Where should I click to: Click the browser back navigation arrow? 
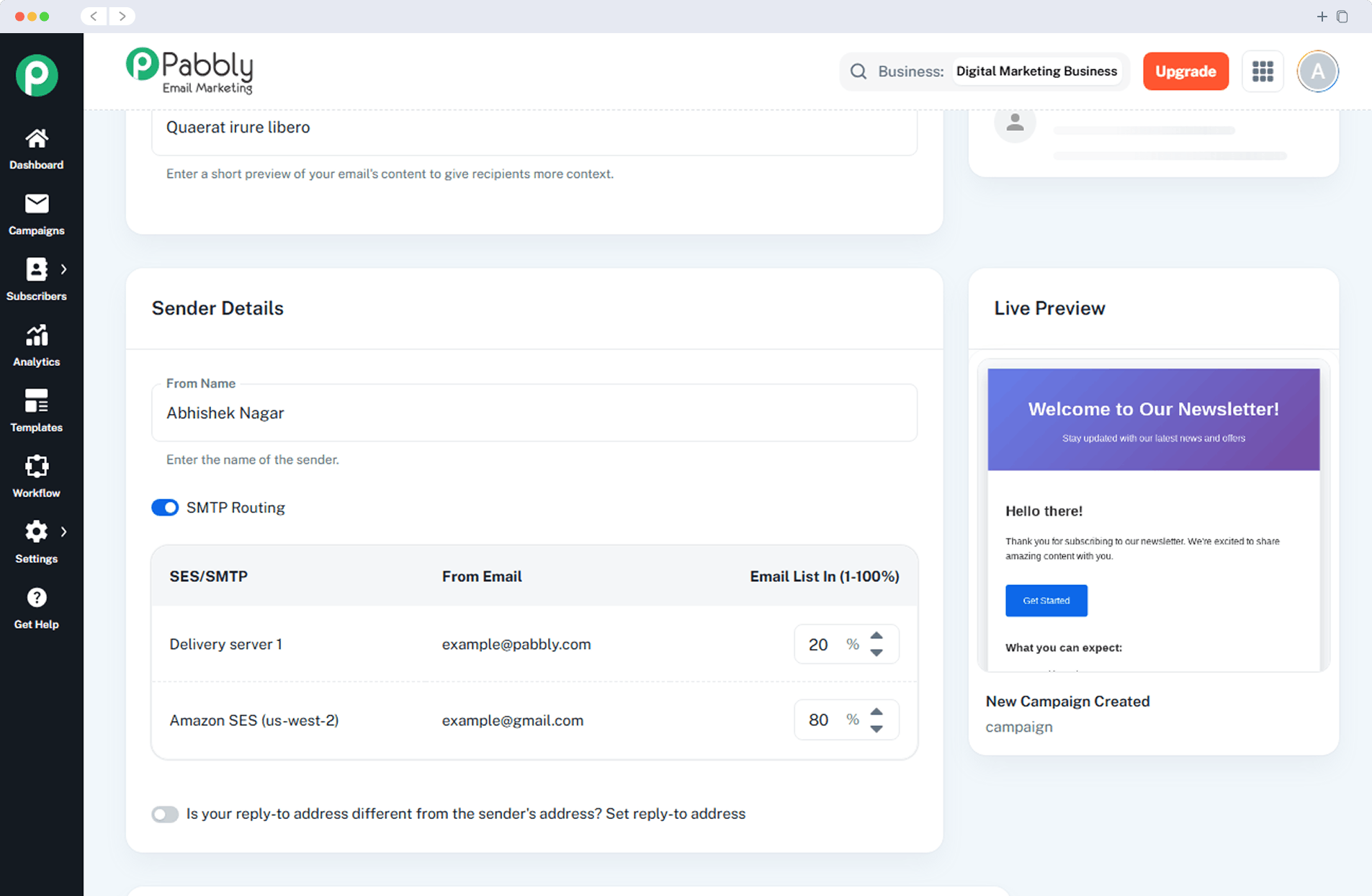94,16
